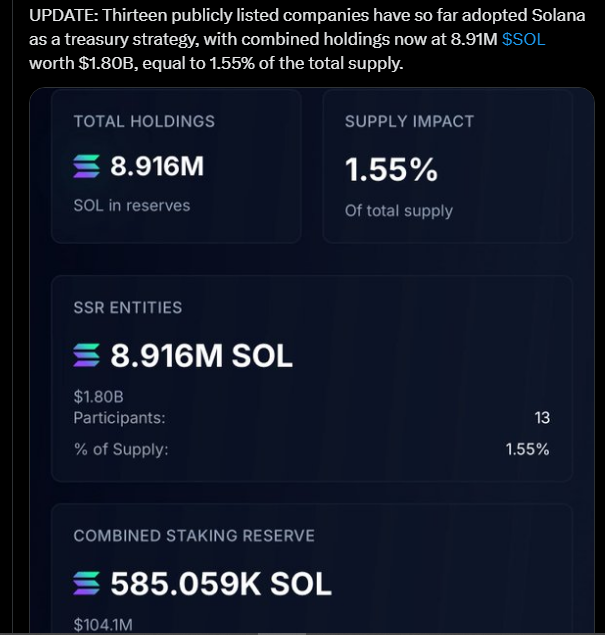Click the 1.55% value in % of Supply row

pos(527,449)
